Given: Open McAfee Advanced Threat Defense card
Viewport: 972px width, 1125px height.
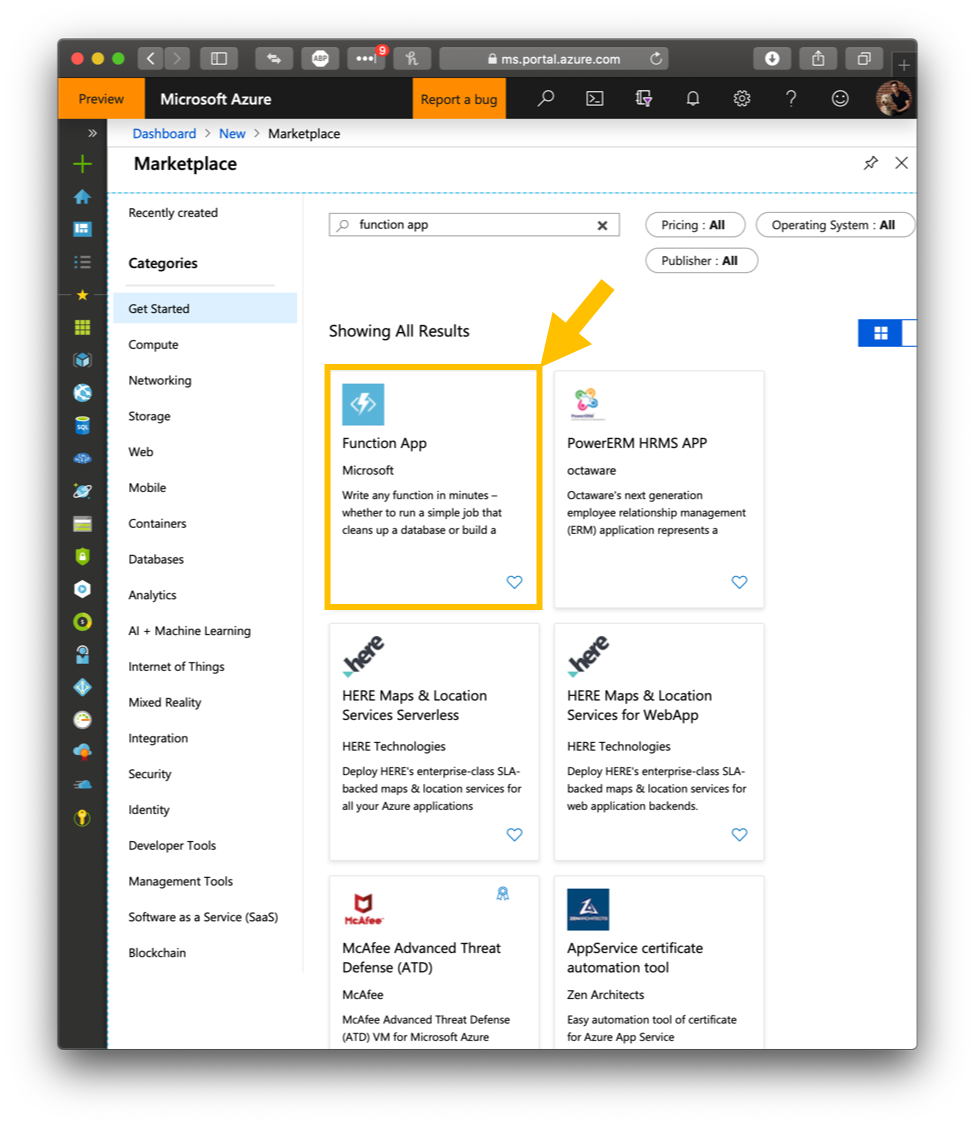Looking at the screenshot, I should (x=434, y=961).
